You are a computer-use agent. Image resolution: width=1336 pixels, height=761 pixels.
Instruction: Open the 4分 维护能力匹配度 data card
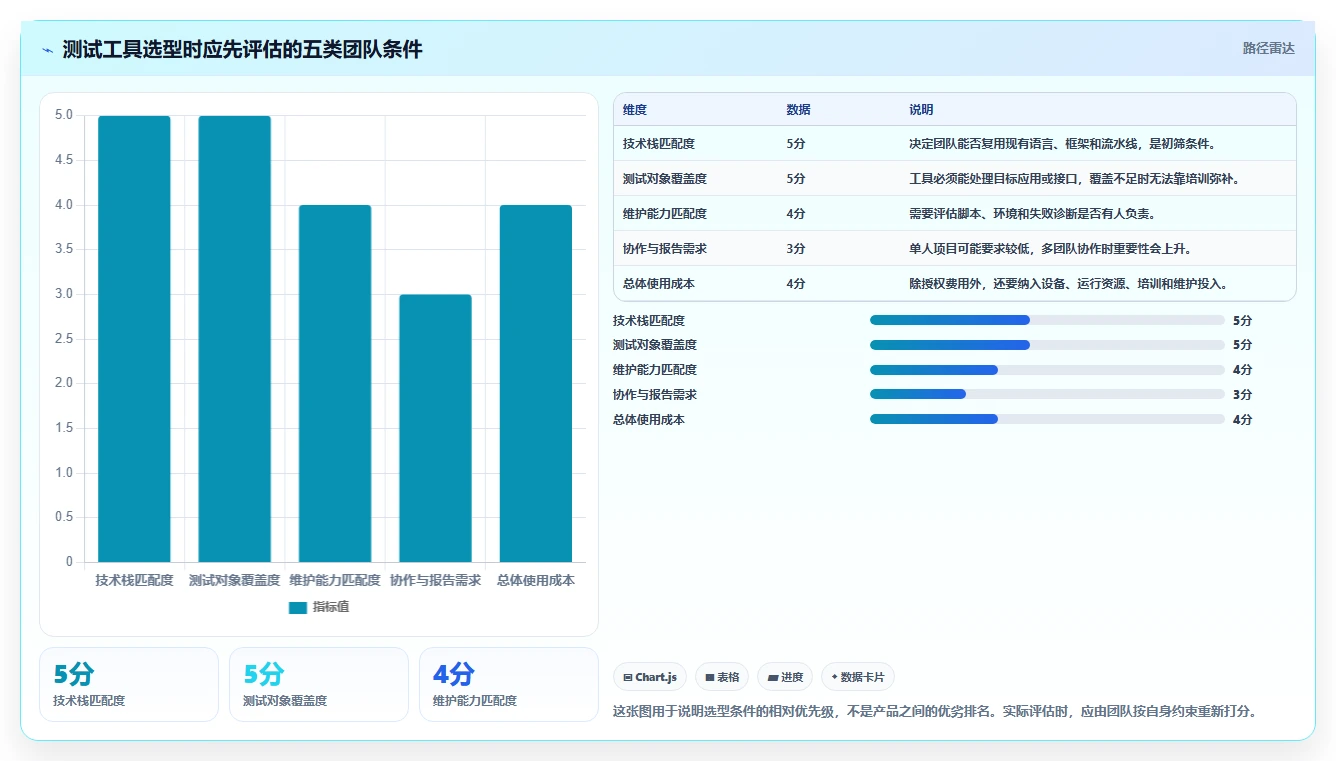tap(509, 684)
